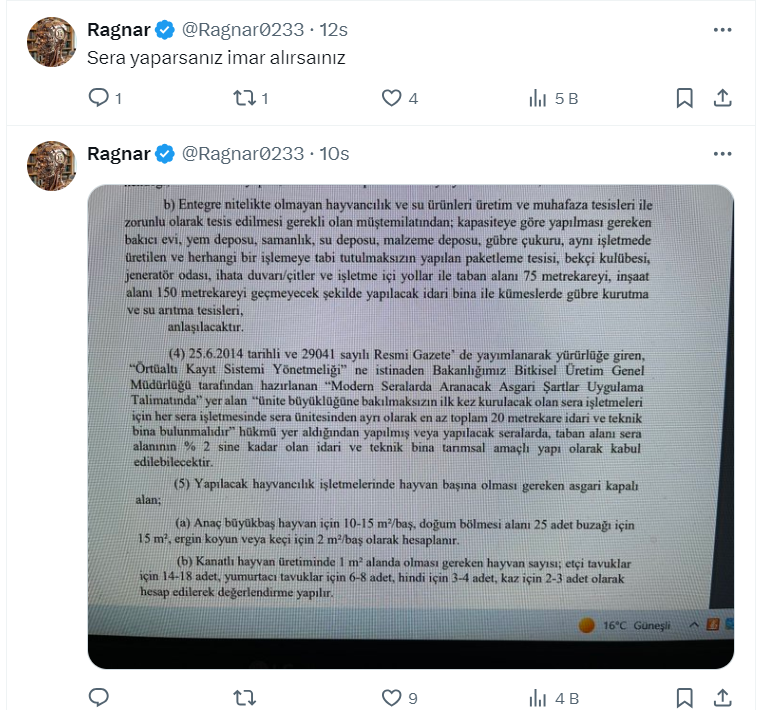Click the Ragnar name on second tweet

(x=119, y=154)
